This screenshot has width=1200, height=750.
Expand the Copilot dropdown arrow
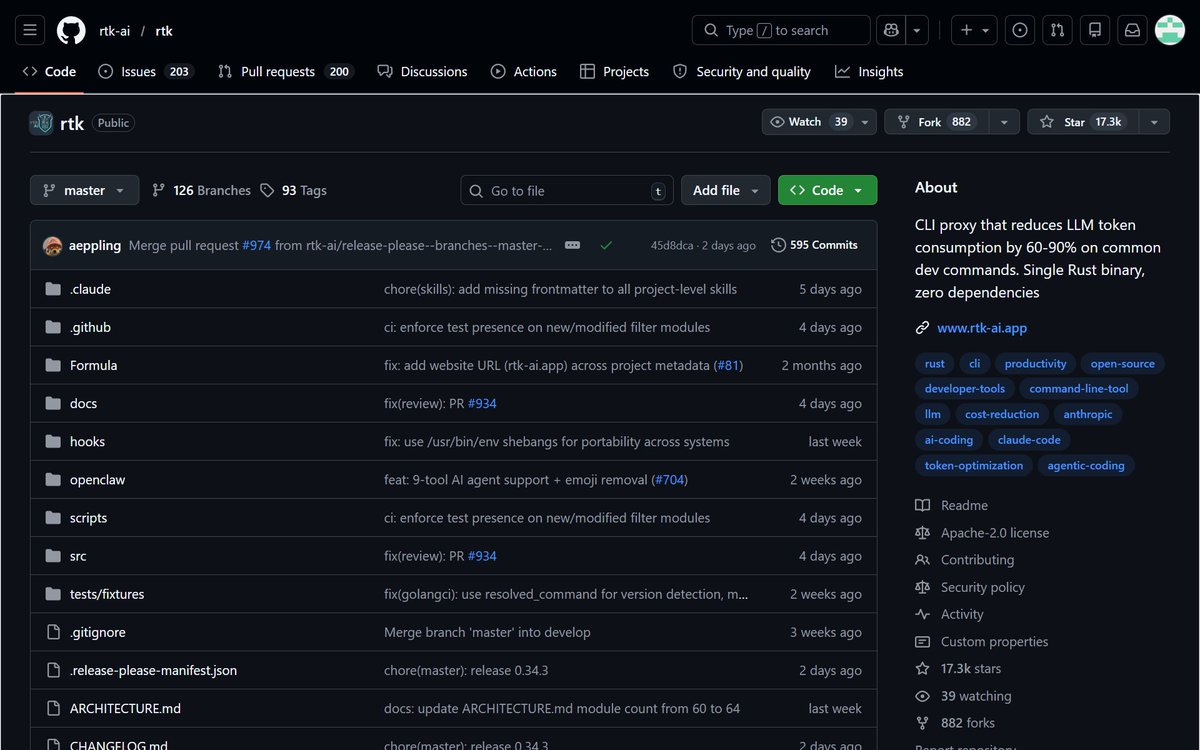click(x=918, y=30)
